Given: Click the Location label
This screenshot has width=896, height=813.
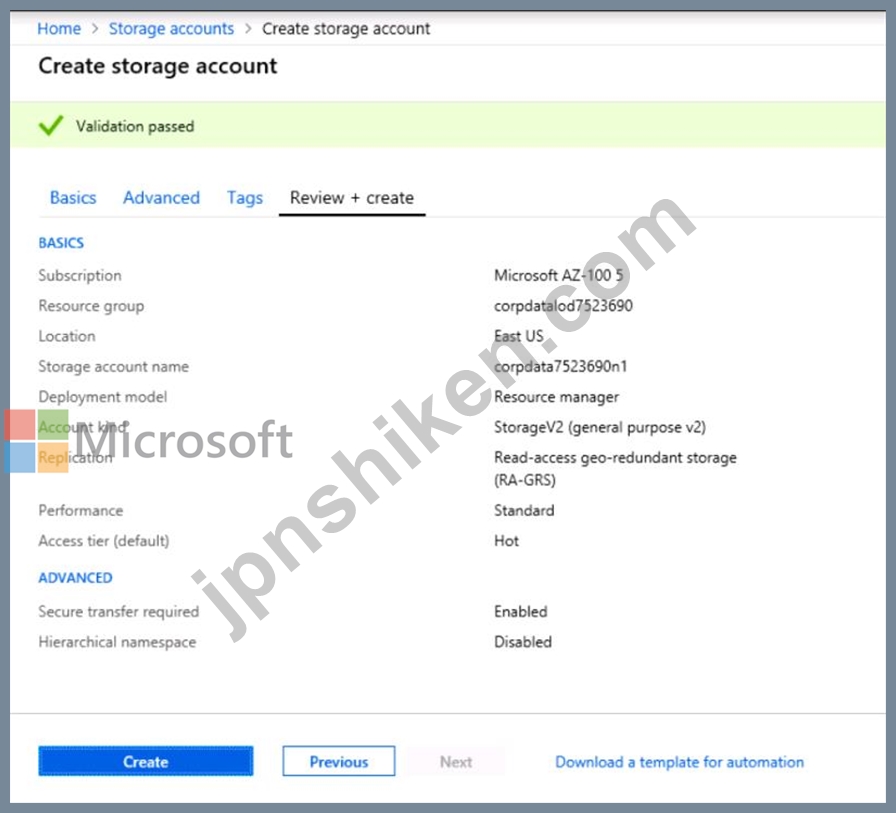Looking at the screenshot, I should pos(67,336).
